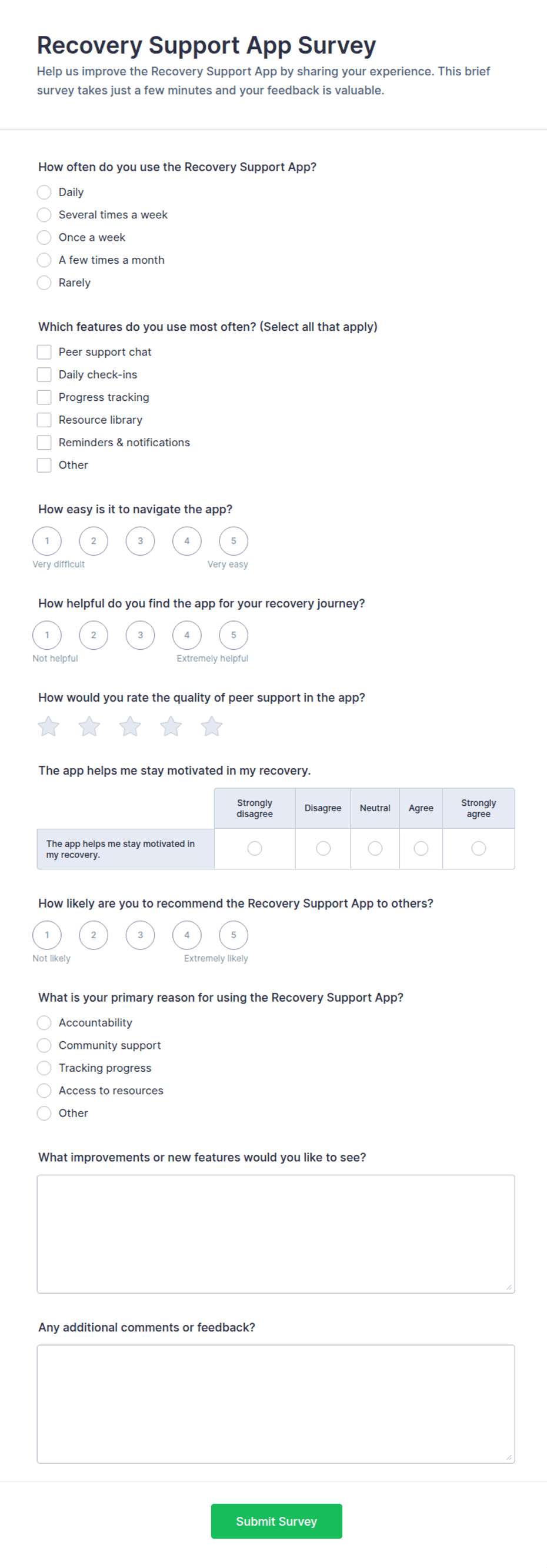Image resolution: width=547 pixels, height=1568 pixels.
Task: Rate app navigation ease as 5
Action: tap(234, 541)
